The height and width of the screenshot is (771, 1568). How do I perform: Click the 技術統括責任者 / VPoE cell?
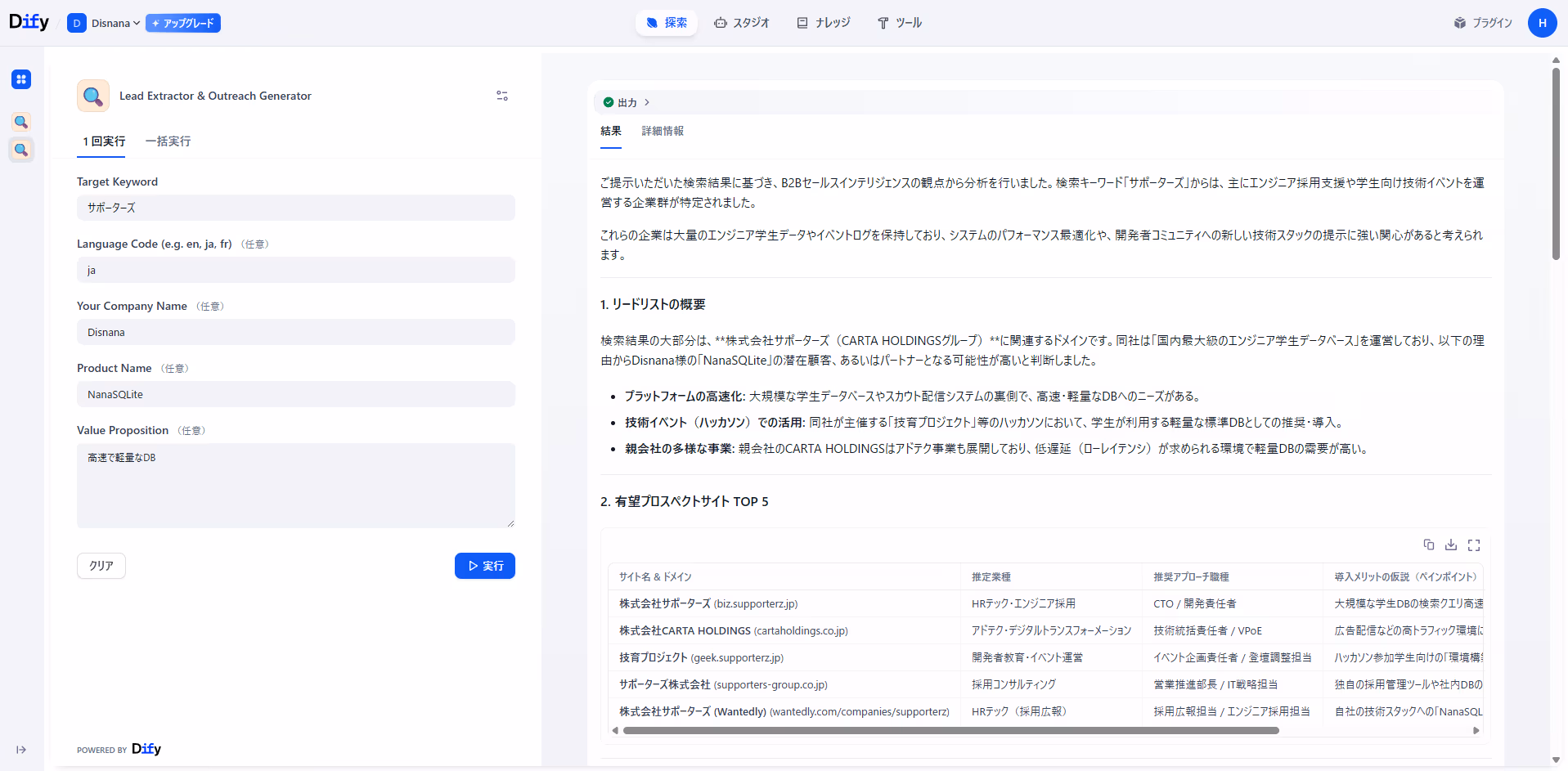(1233, 630)
